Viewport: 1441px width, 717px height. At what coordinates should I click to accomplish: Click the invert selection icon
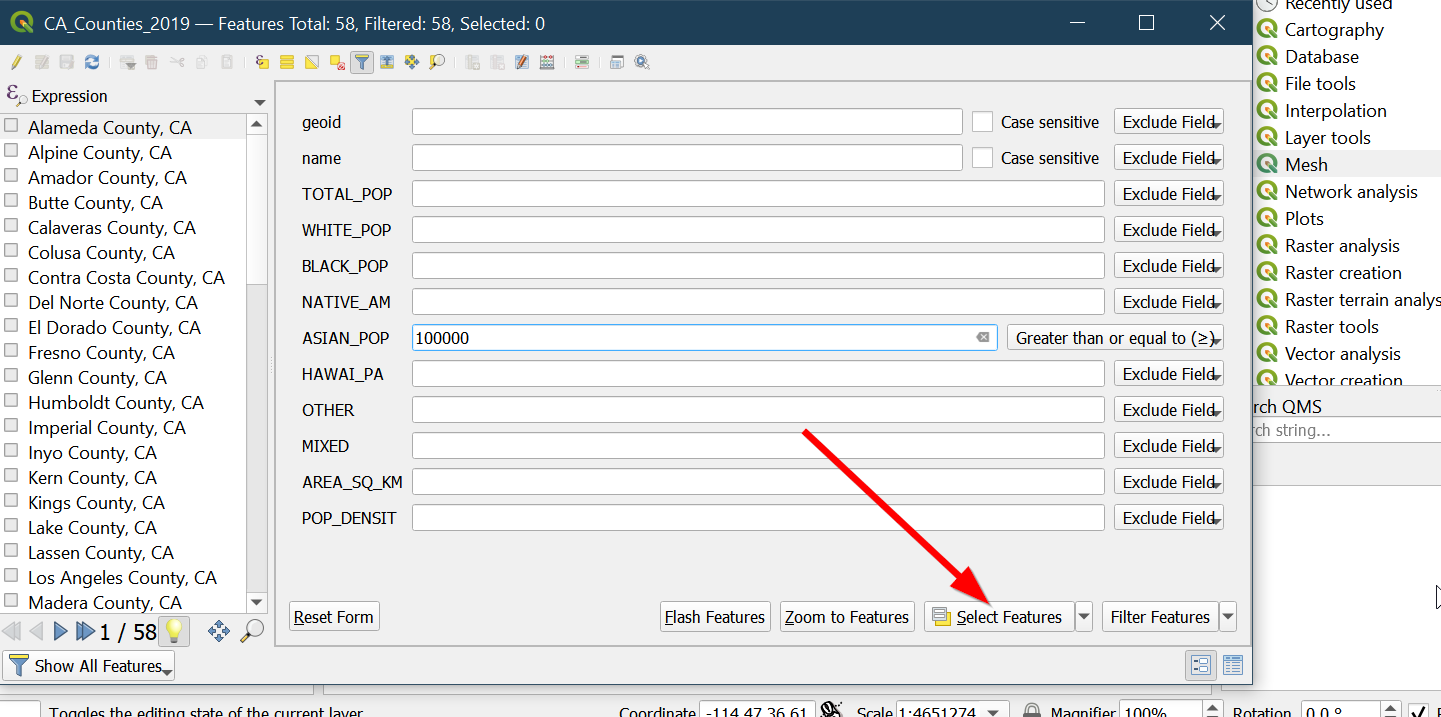tap(312, 62)
